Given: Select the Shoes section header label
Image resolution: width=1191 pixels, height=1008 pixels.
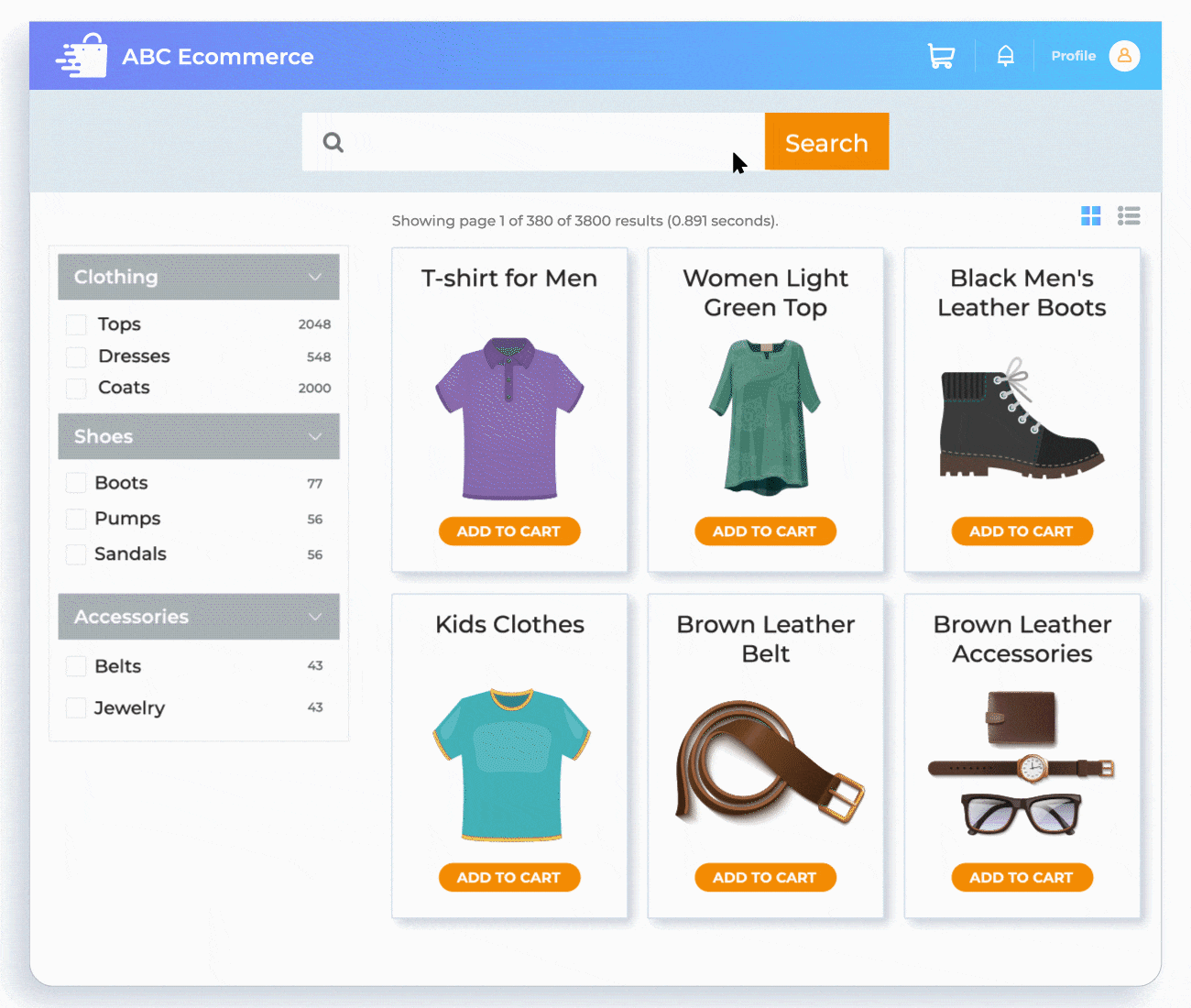Looking at the screenshot, I should [x=104, y=436].
